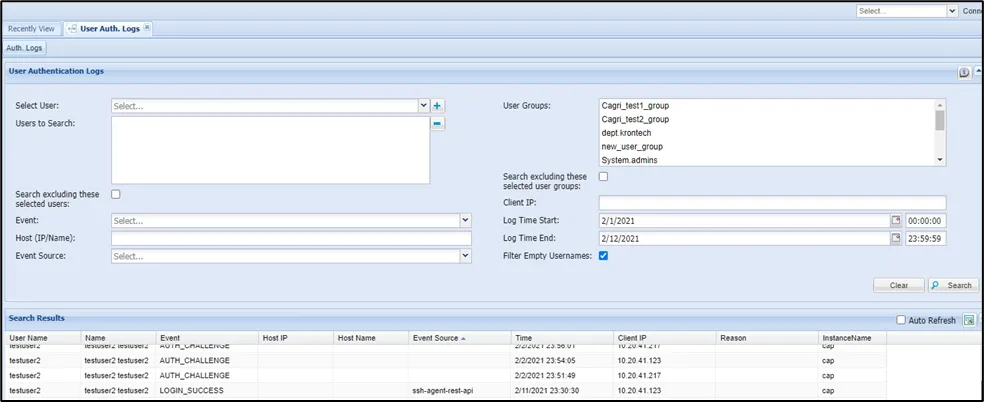Close the User Auth. Logs tab

pos(146,28)
